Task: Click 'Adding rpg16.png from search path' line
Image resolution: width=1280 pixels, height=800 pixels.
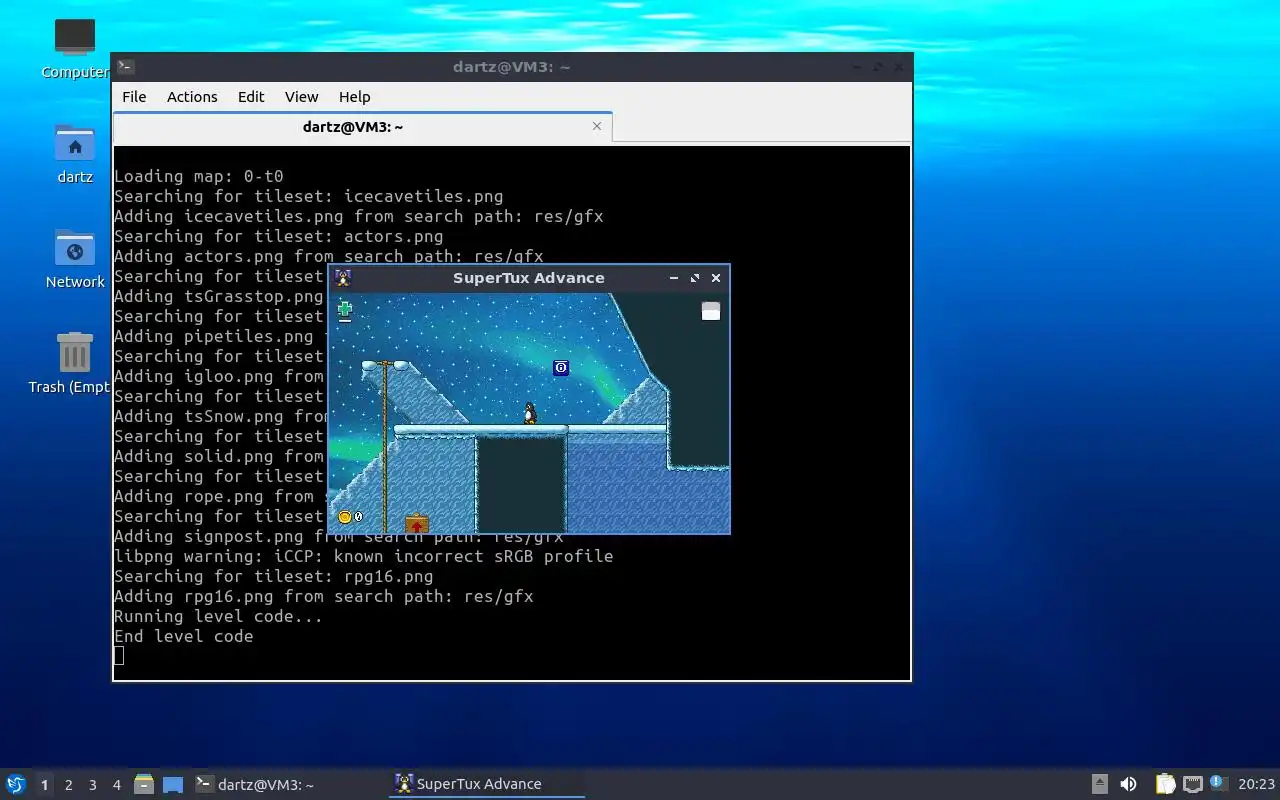Action: tap(324, 596)
